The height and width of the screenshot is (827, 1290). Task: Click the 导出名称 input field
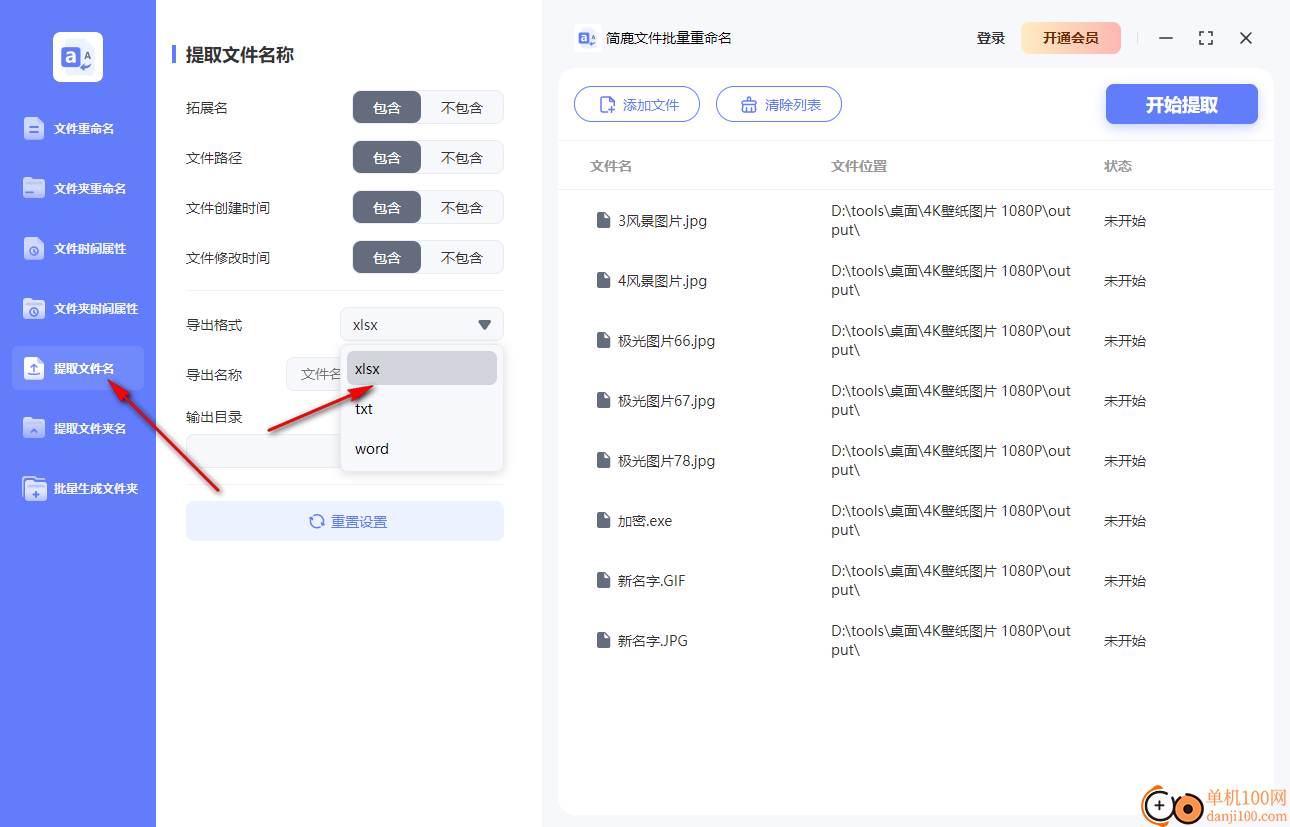pyautogui.click(x=314, y=374)
